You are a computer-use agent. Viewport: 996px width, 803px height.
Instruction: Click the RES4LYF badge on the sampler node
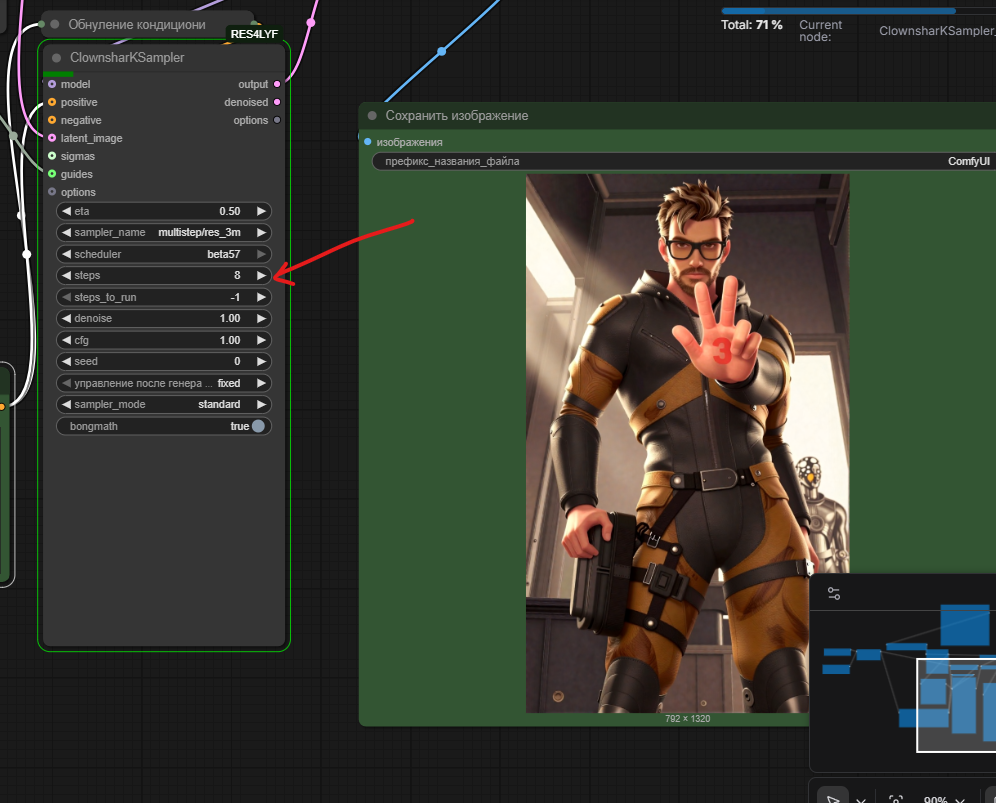click(x=254, y=34)
